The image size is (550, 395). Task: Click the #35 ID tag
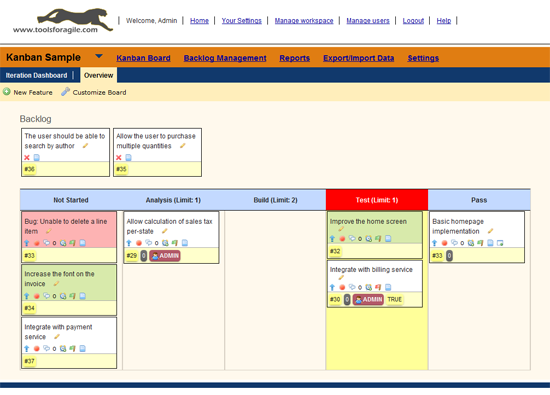(x=121, y=169)
